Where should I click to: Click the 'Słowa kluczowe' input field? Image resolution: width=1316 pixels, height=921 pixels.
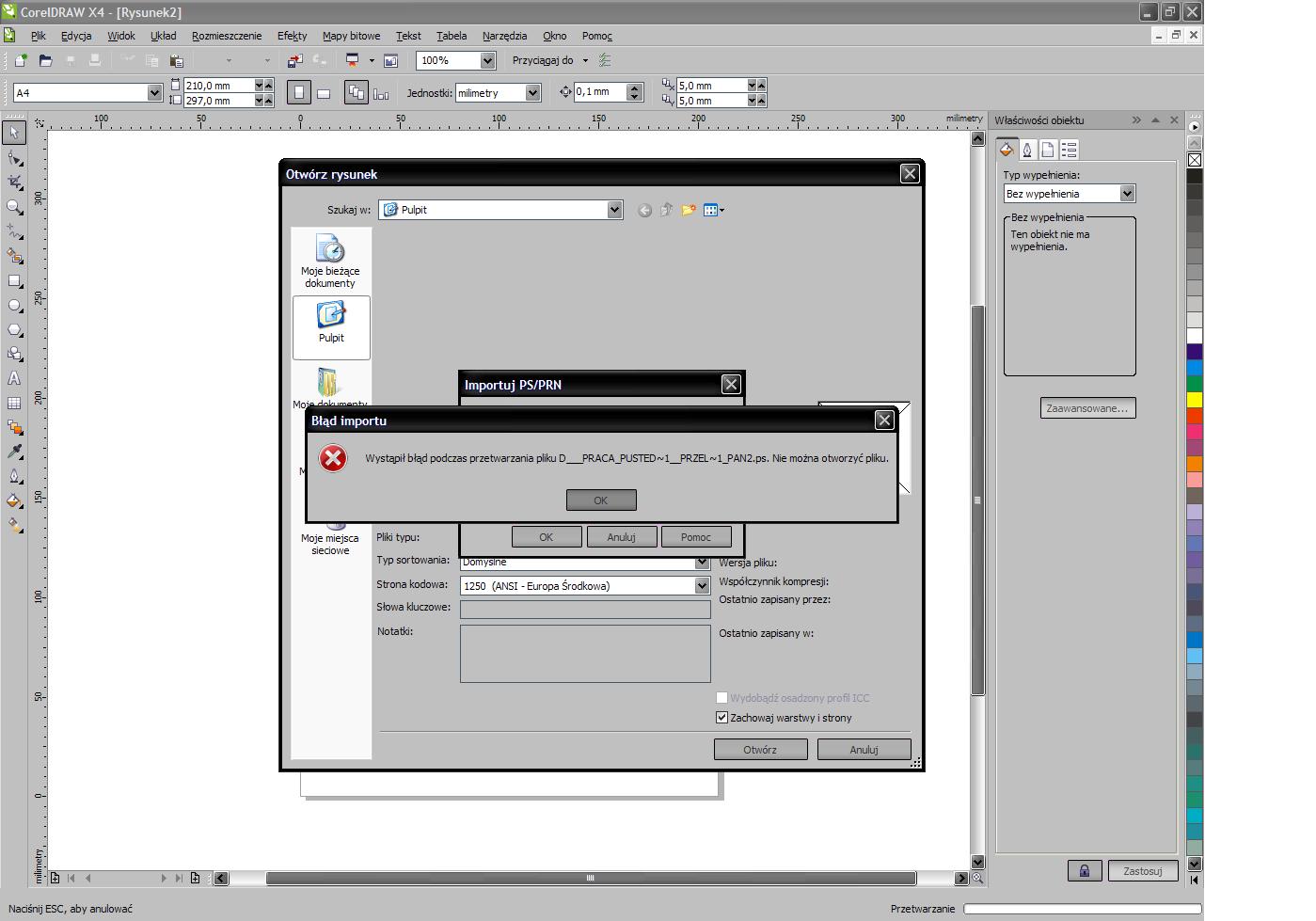[x=584, y=609]
